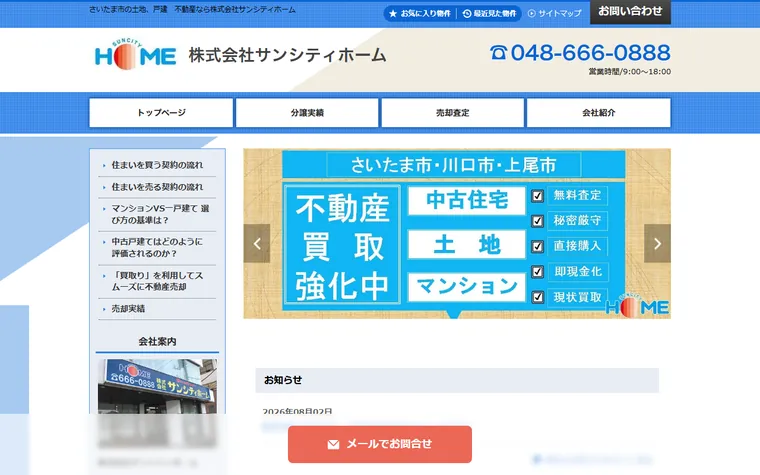
Task: Show previous slide with left arrow
Action: 257,243
